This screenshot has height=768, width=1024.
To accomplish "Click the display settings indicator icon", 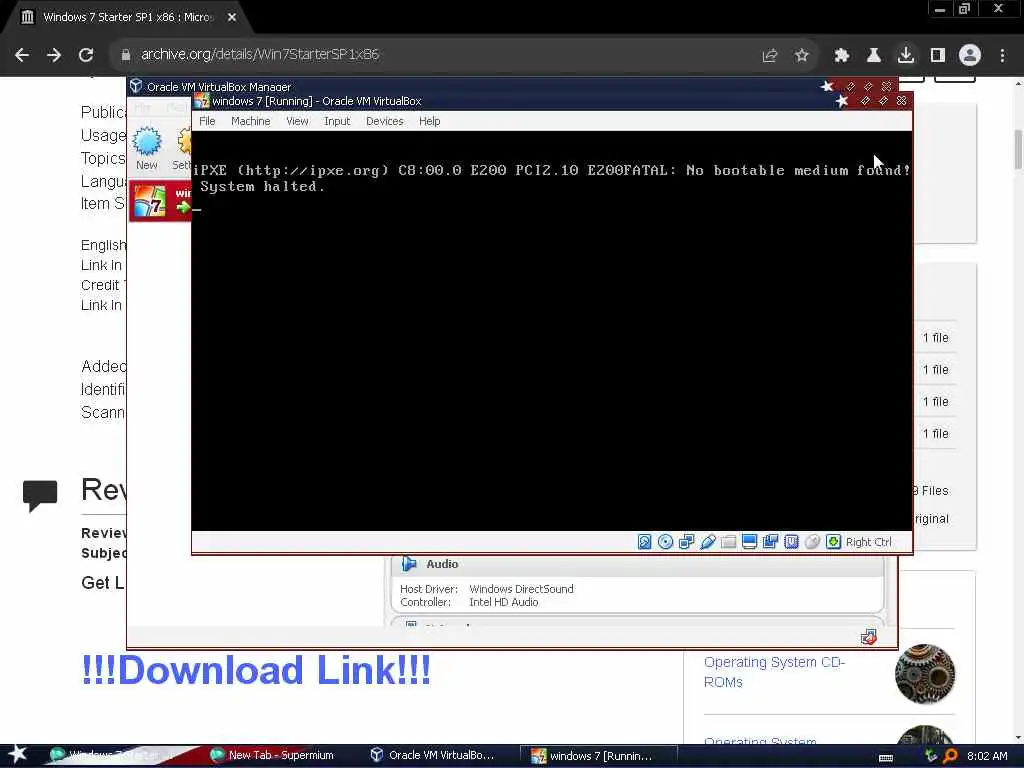I will pyautogui.click(x=750, y=542).
